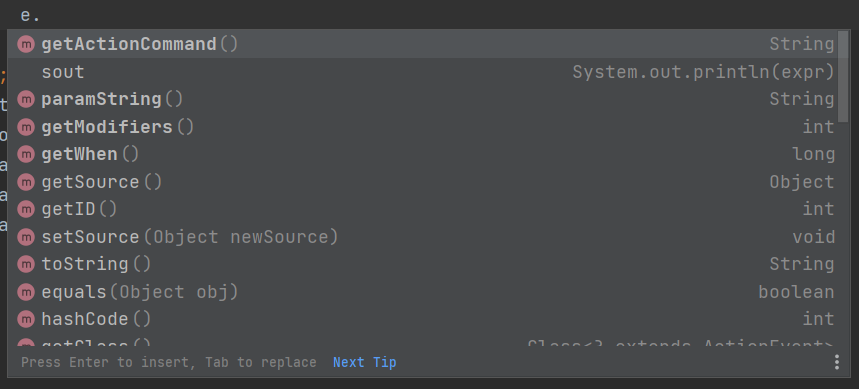Click the method icon next to hashCode
Viewport: 859px width, 389px height.
click(x=26, y=319)
